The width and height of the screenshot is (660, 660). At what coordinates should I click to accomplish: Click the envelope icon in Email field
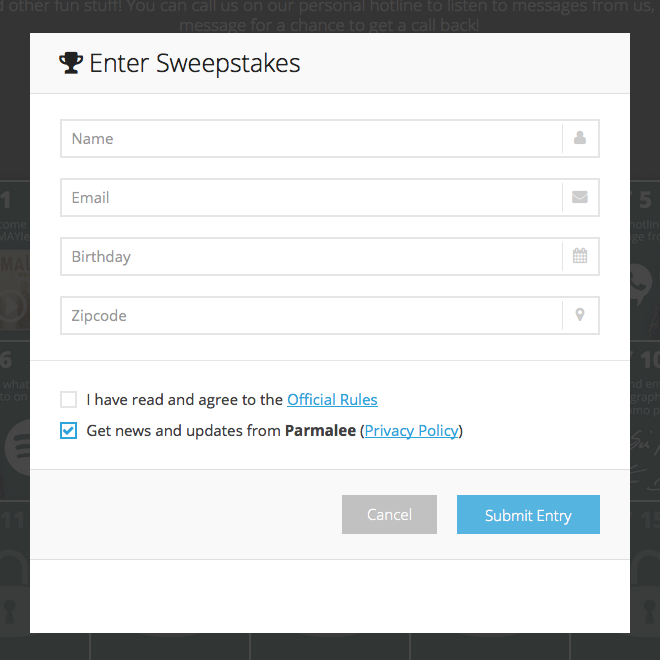click(x=580, y=197)
